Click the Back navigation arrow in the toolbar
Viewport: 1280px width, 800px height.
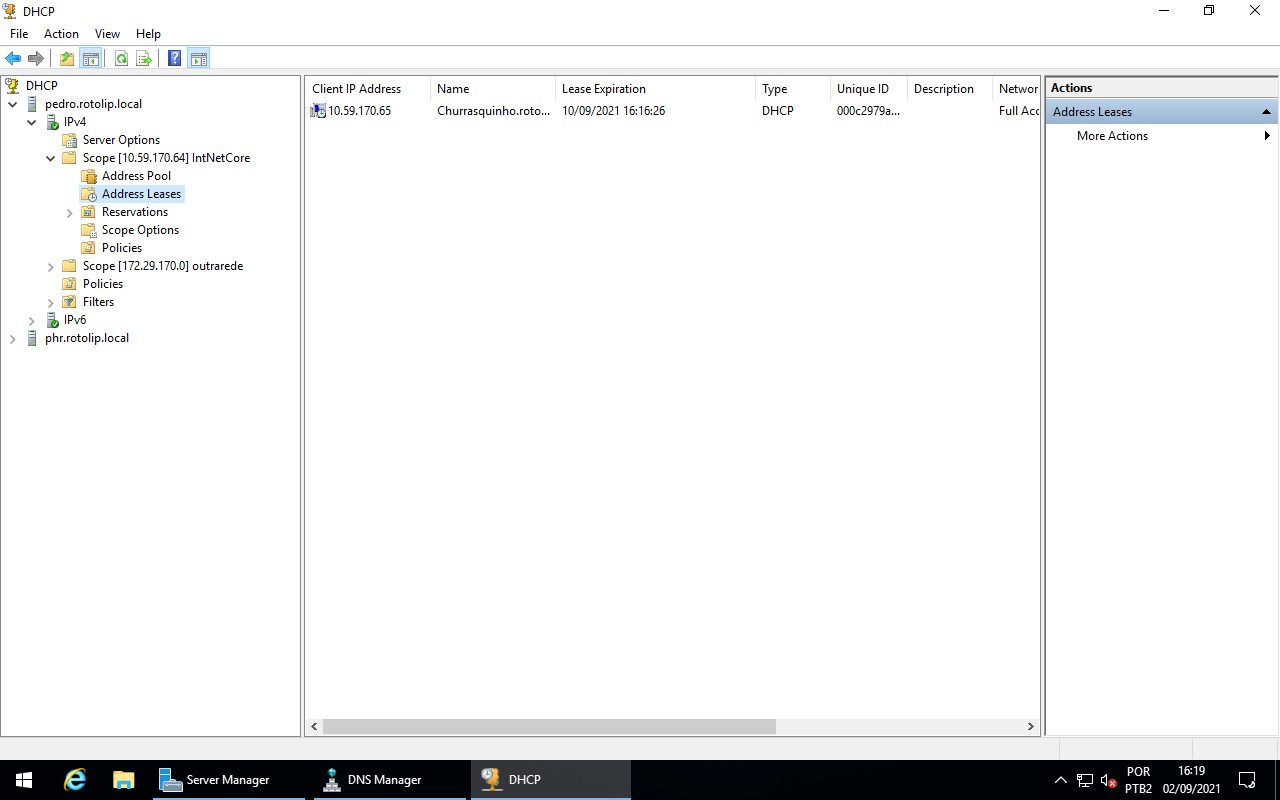tap(13, 58)
